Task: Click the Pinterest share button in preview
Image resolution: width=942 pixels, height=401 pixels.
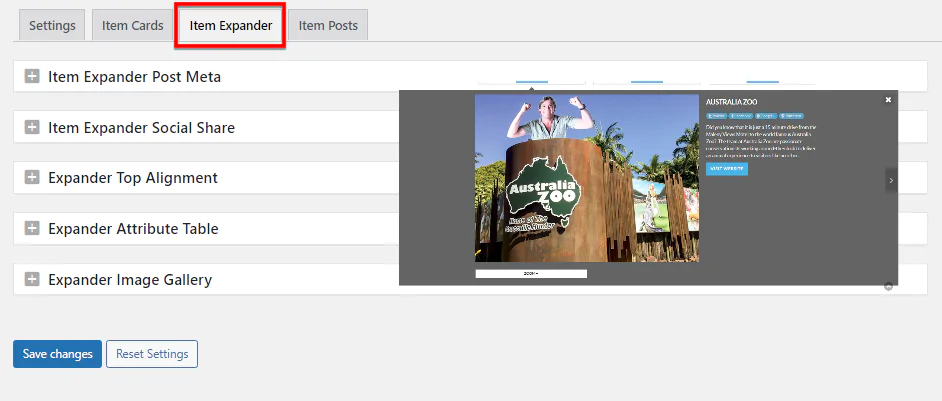Action: (792, 115)
